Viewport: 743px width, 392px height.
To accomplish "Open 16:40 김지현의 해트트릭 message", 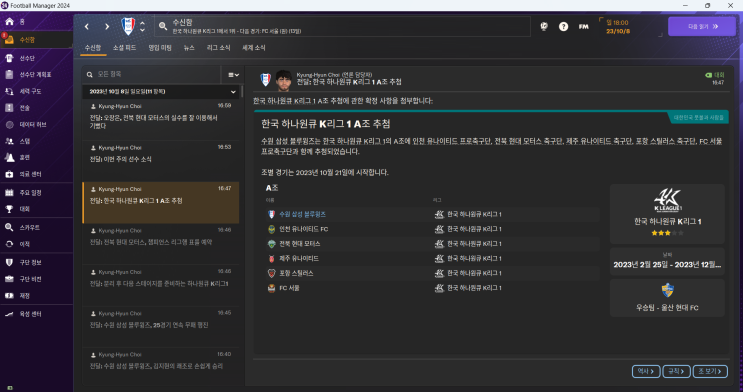I will click(161, 365).
